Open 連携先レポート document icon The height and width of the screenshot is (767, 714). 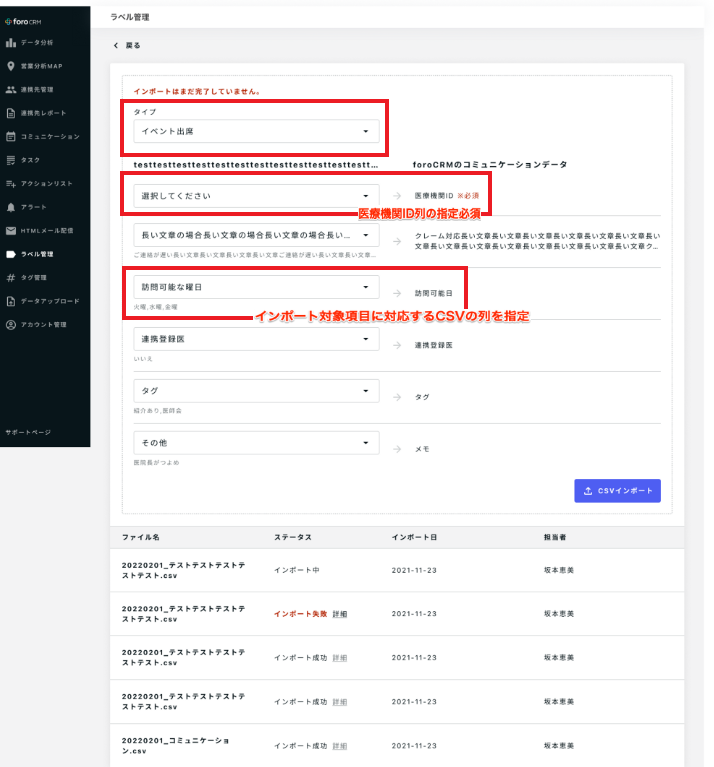pyautogui.click(x=11, y=113)
